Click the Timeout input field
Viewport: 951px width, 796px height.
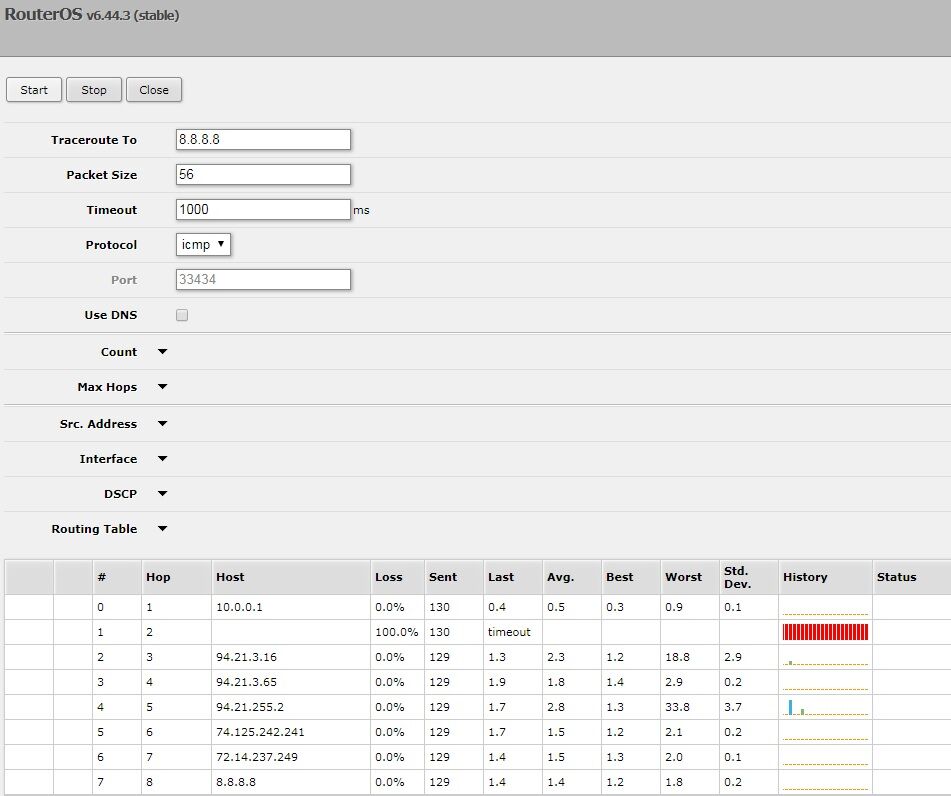click(263, 209)
